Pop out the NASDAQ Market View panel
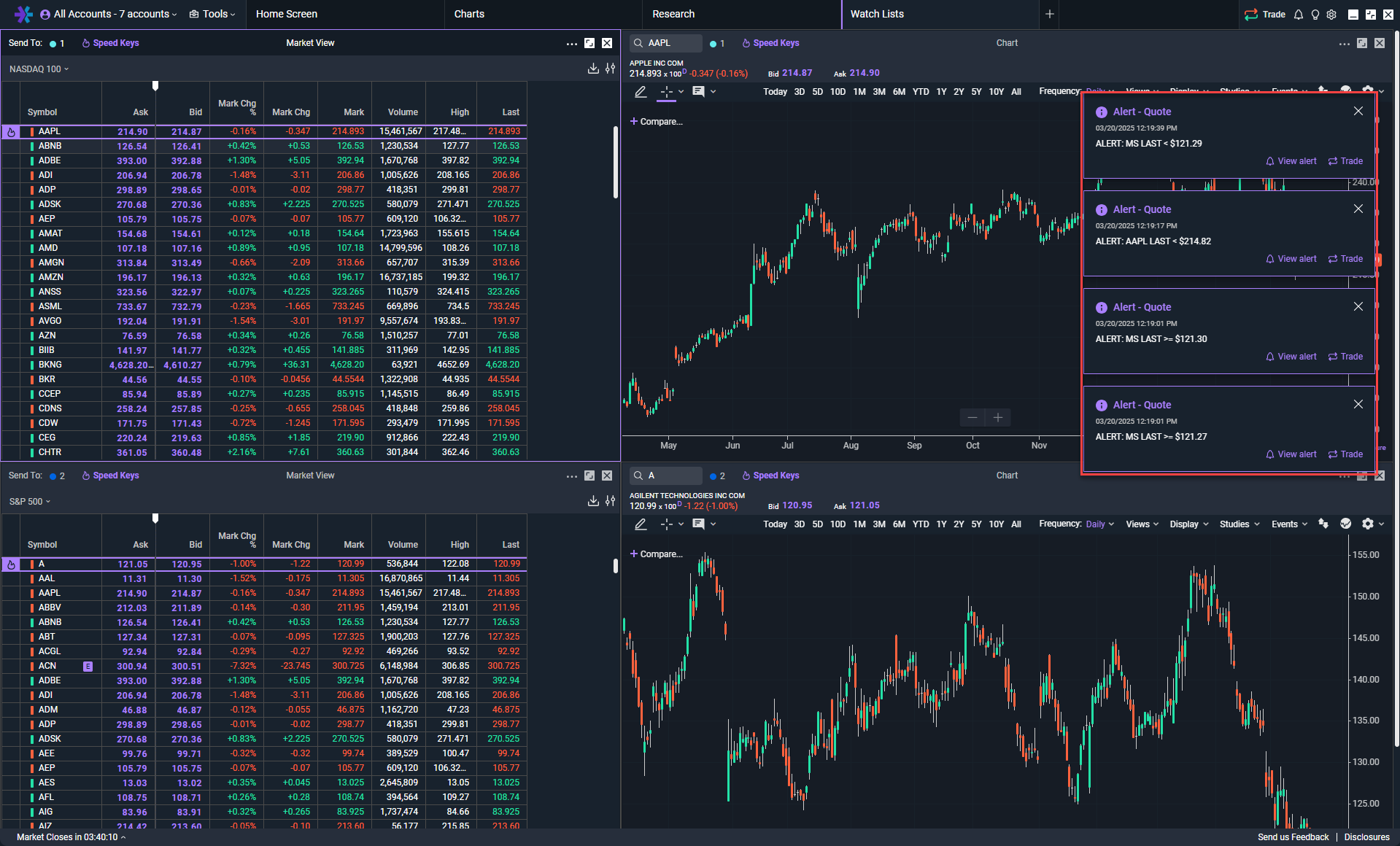 pos(589,43)
